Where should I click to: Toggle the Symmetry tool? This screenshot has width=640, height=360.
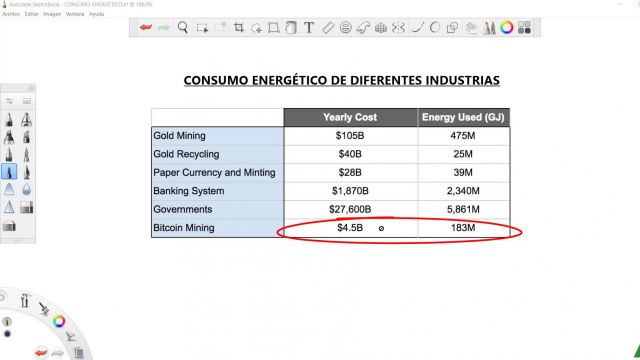point(398,27)
